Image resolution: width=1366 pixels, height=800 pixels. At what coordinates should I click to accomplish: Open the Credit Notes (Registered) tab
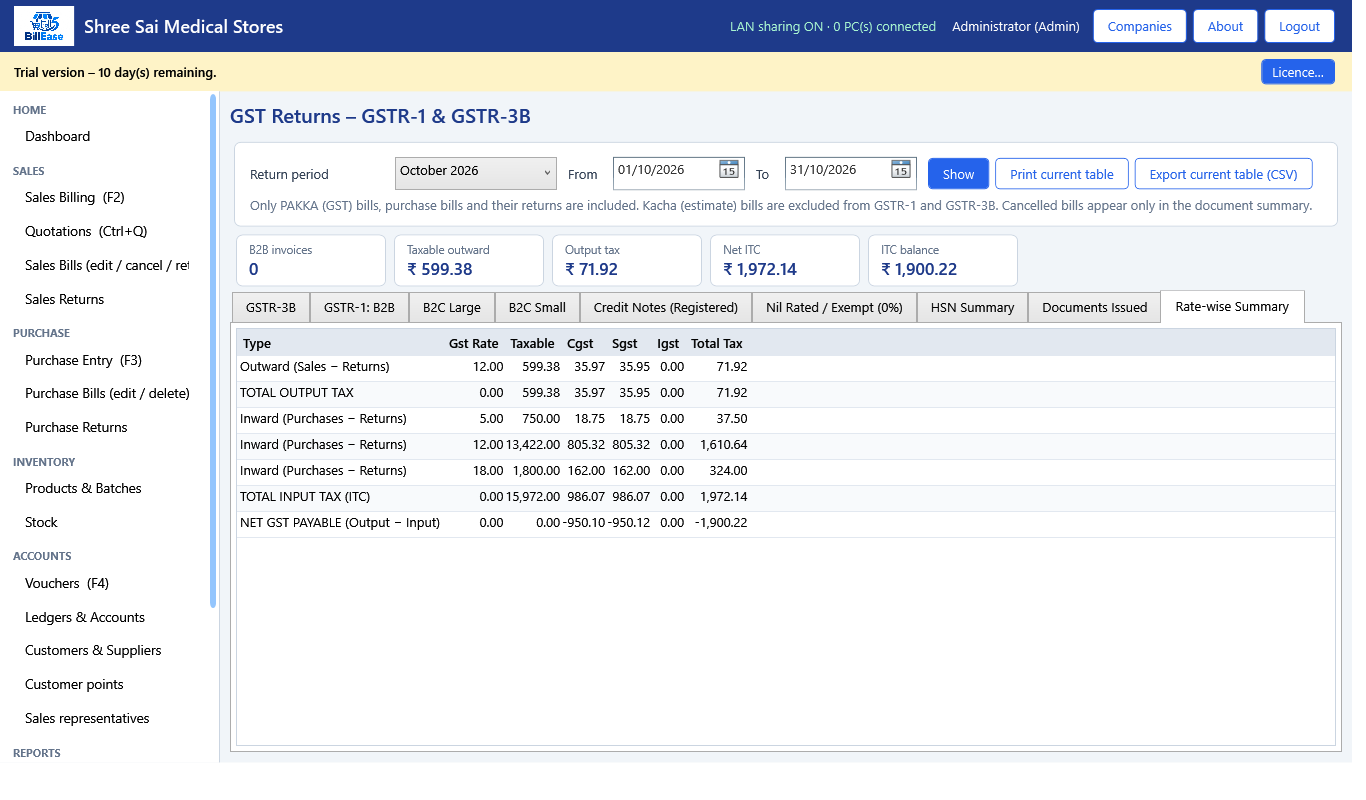tap(666, 307)
